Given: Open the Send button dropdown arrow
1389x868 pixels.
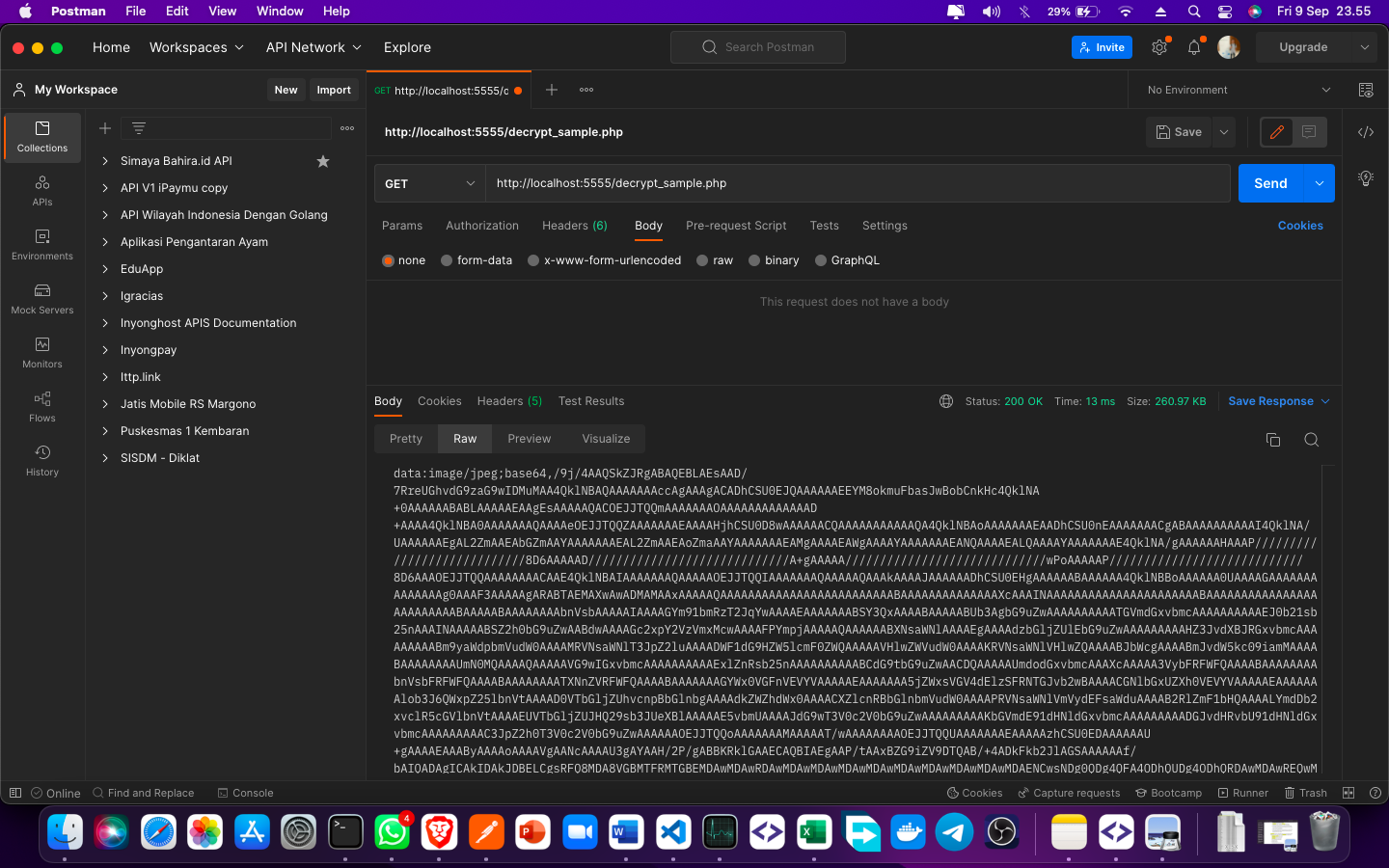Looking at the screenshot, I should (1320, 183).
